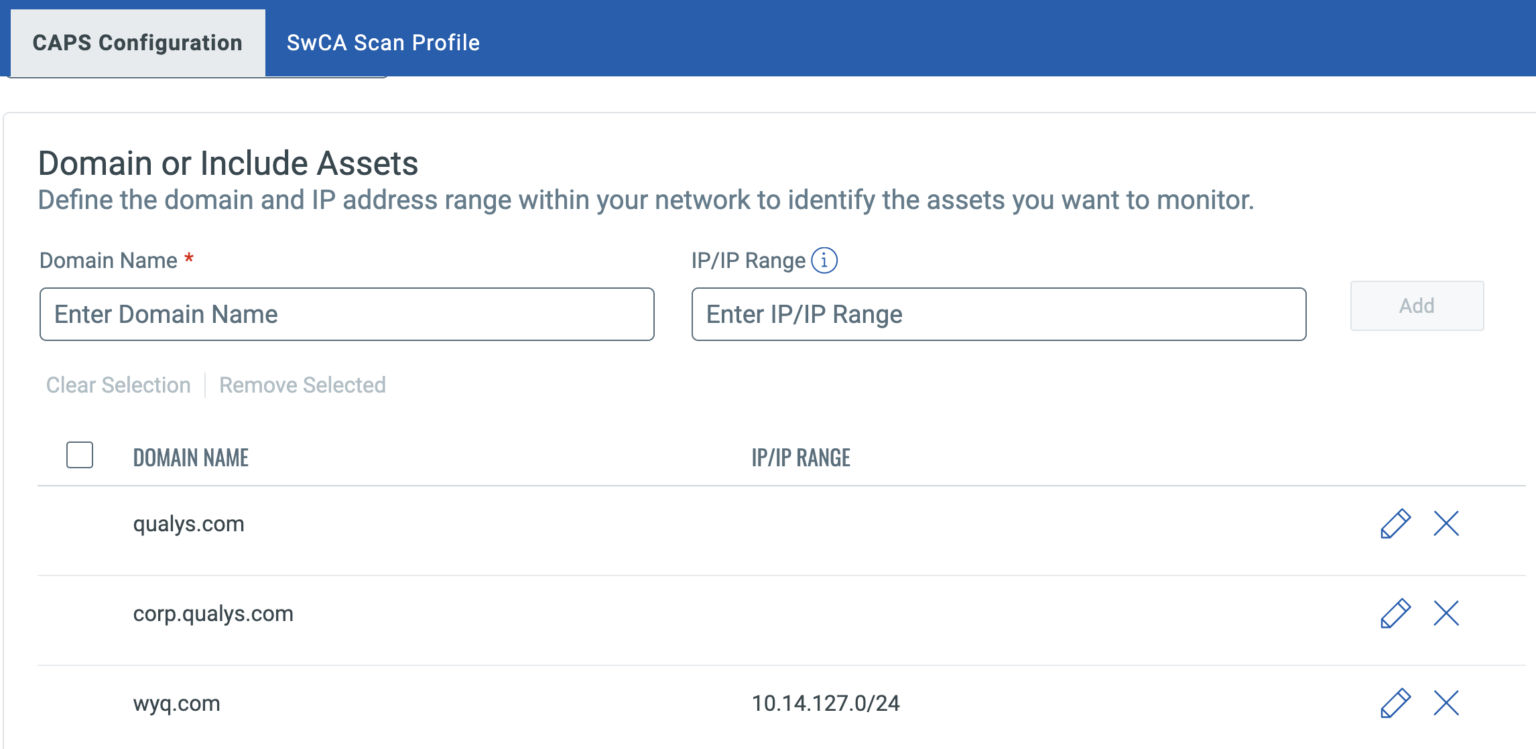The width and height of the screenshot is (1536, 749).
Task: Click inside the Enter IP/IP Range field
Action: point(998,314)
